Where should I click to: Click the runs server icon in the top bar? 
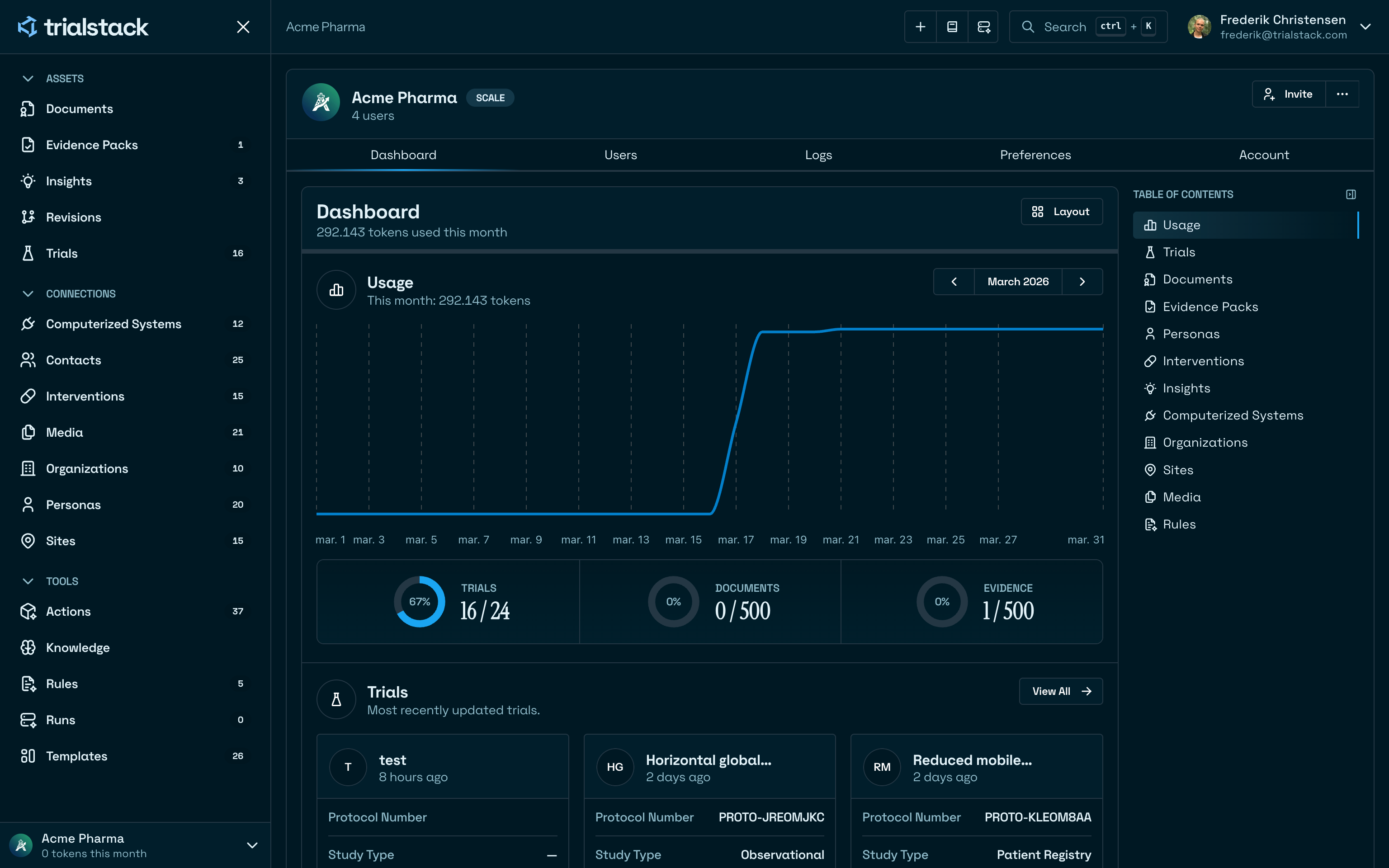[x=983, y=27]
